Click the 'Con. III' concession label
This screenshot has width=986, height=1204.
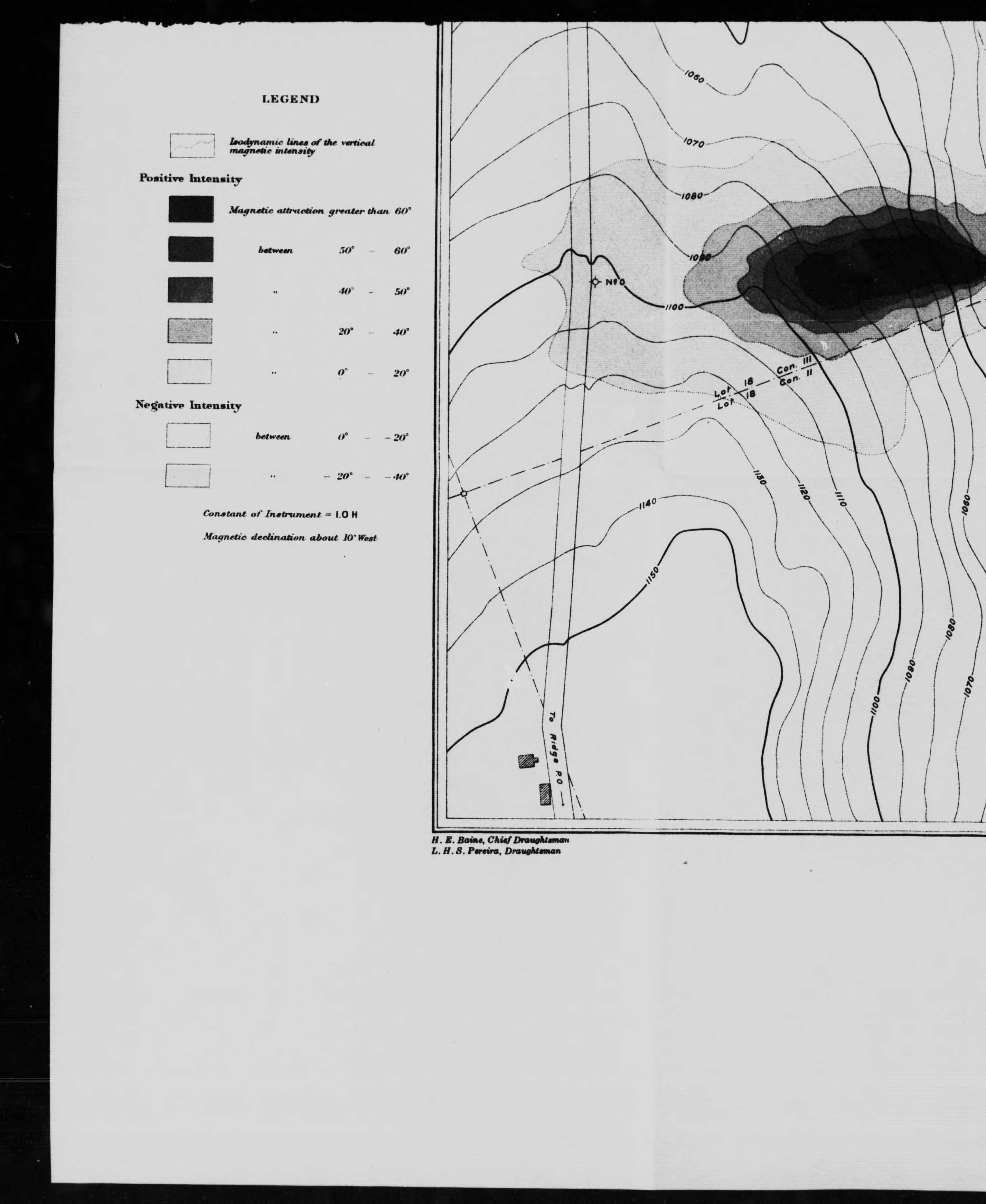pyautogui.click(x=794, y=366)
